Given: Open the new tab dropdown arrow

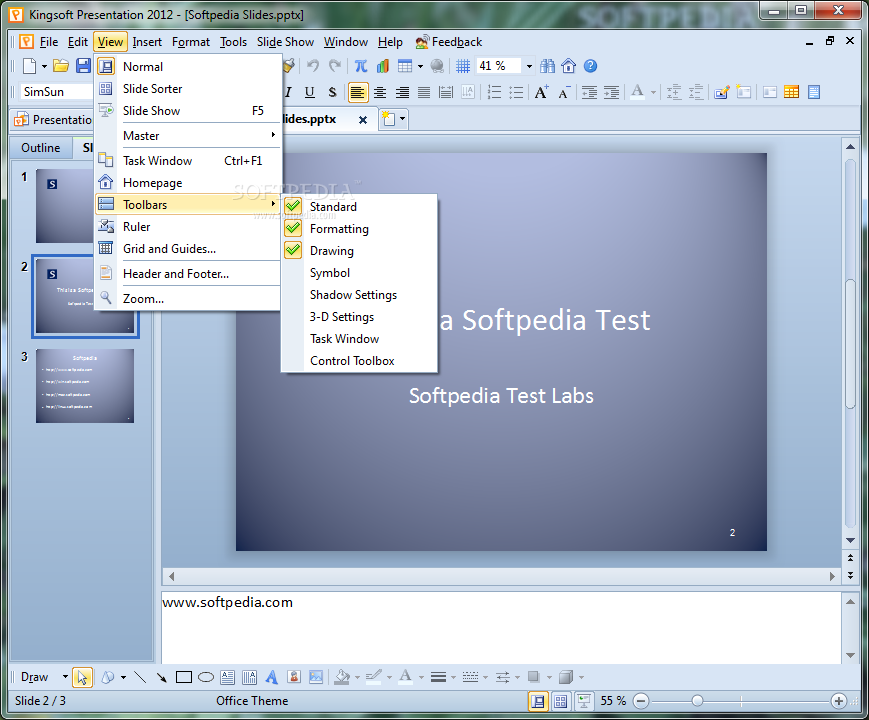Looking at the screenshot, I should [402, 119].
